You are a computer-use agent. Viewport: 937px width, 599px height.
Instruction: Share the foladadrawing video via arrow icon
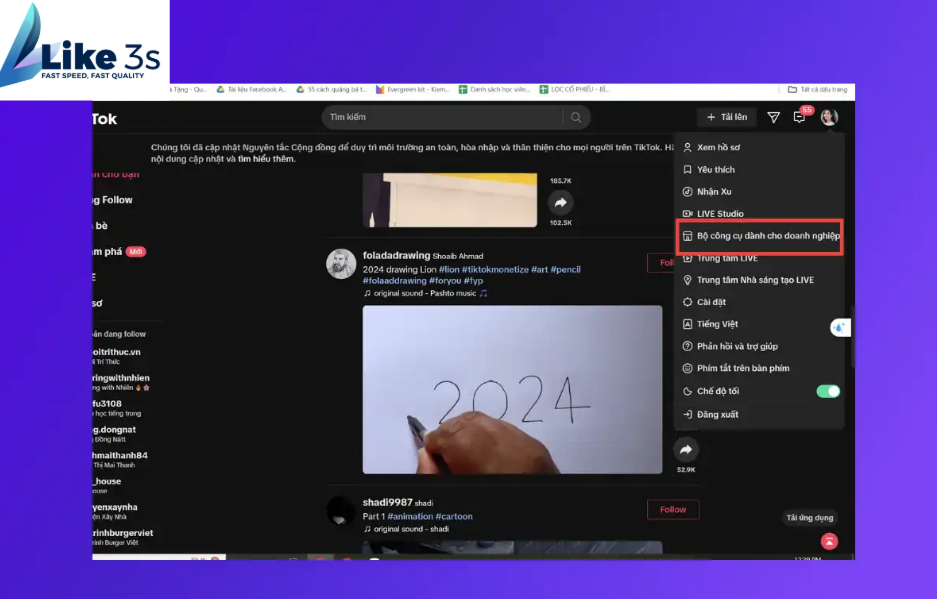click(686, 450)
